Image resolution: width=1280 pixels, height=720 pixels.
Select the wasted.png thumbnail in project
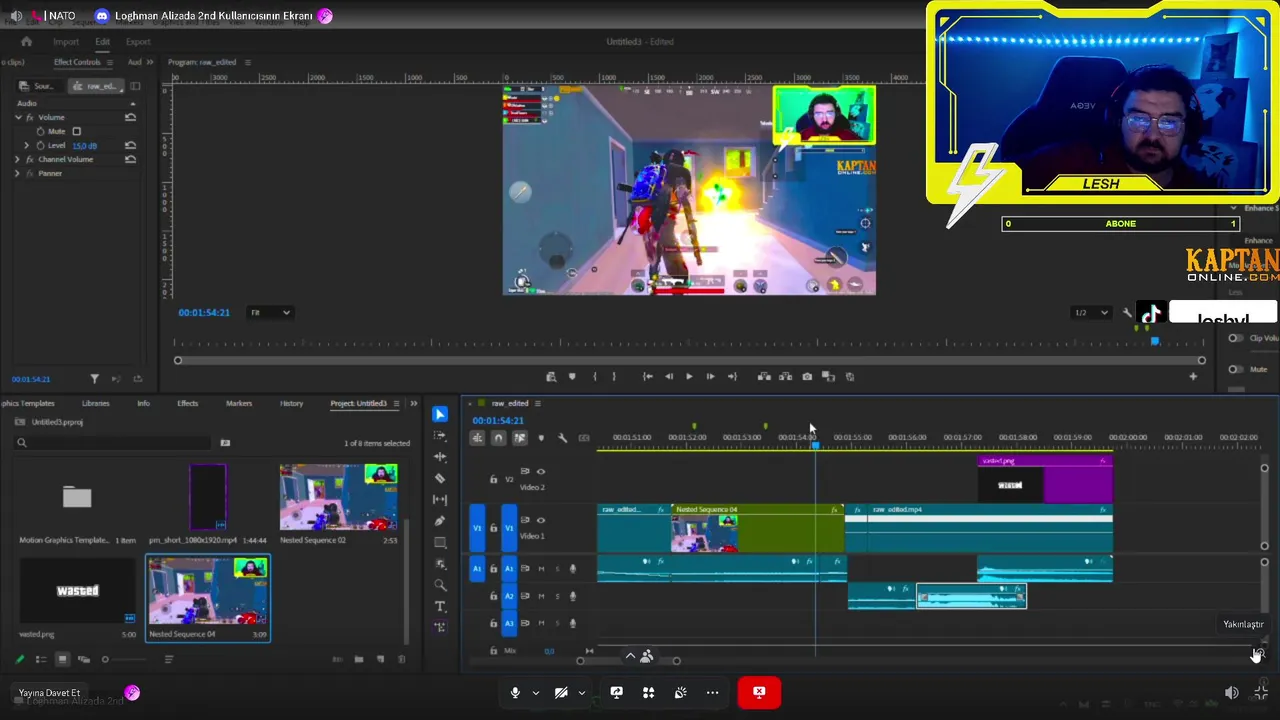78,591
